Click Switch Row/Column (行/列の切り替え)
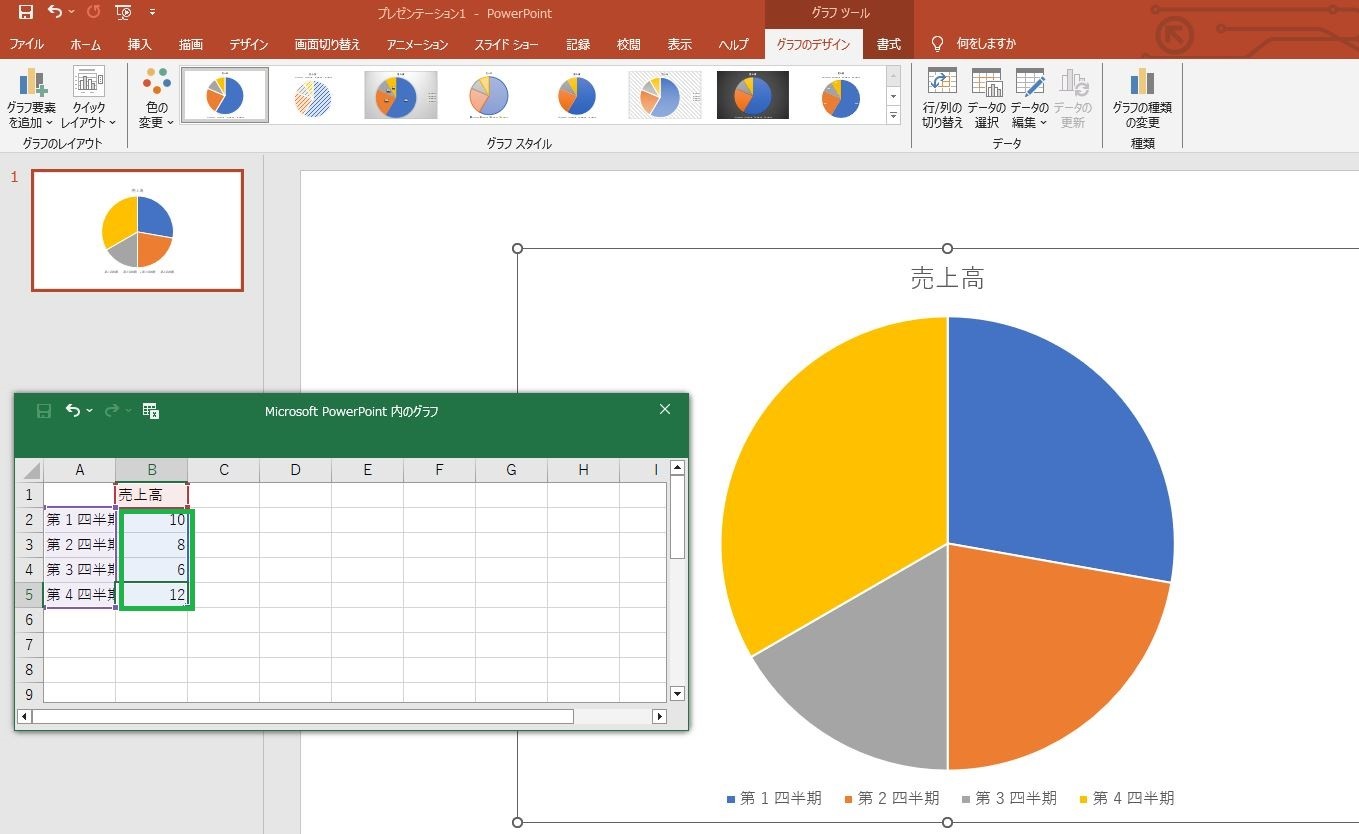The width and height of the screenshot is (1359, 834). point(942,98)
